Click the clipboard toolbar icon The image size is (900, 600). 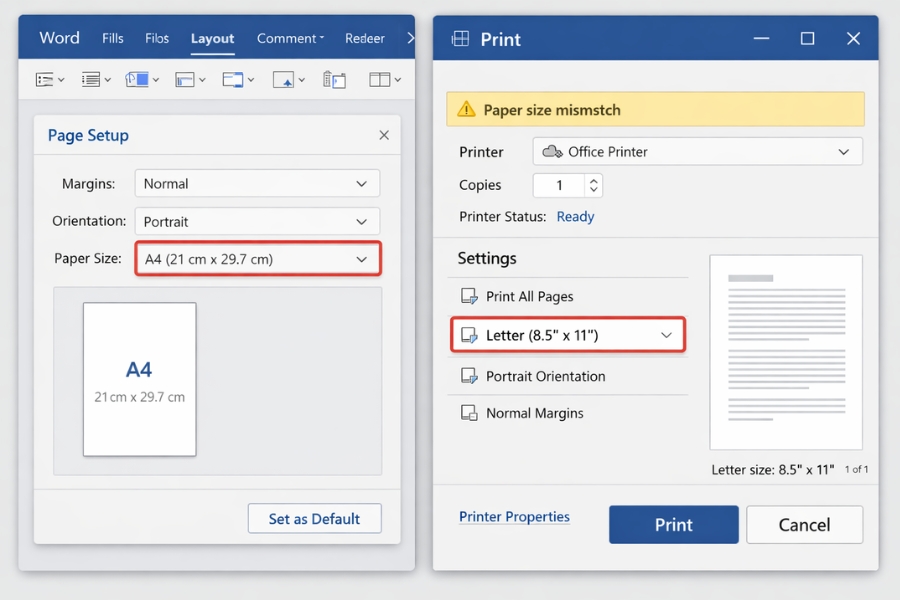point(334,79)
